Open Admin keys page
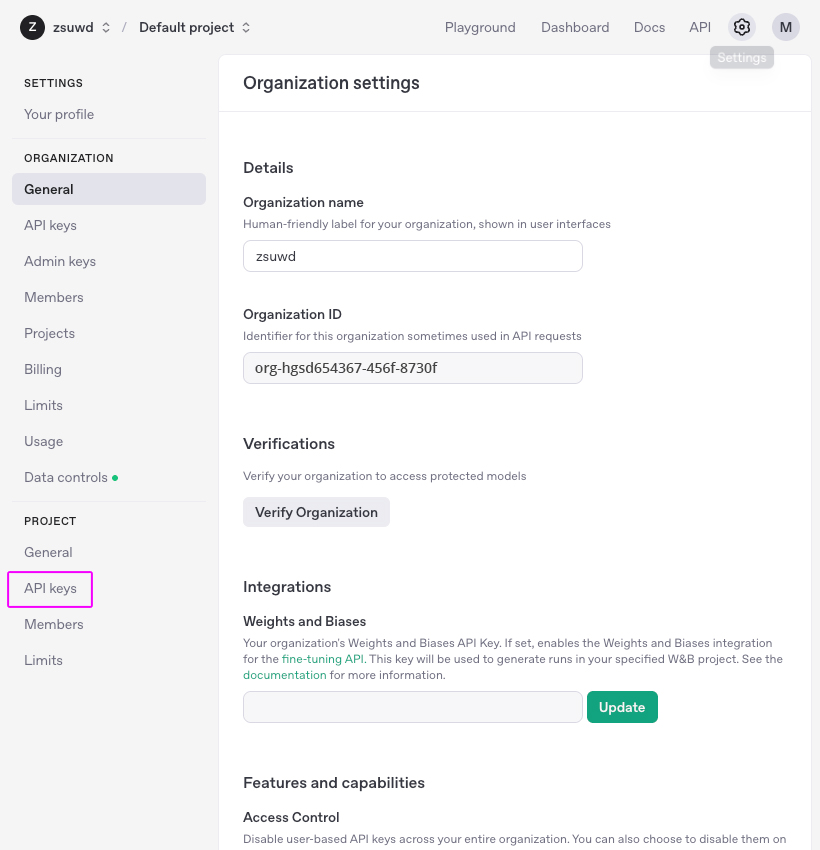The image size is (820, 850). coord(60,261)
